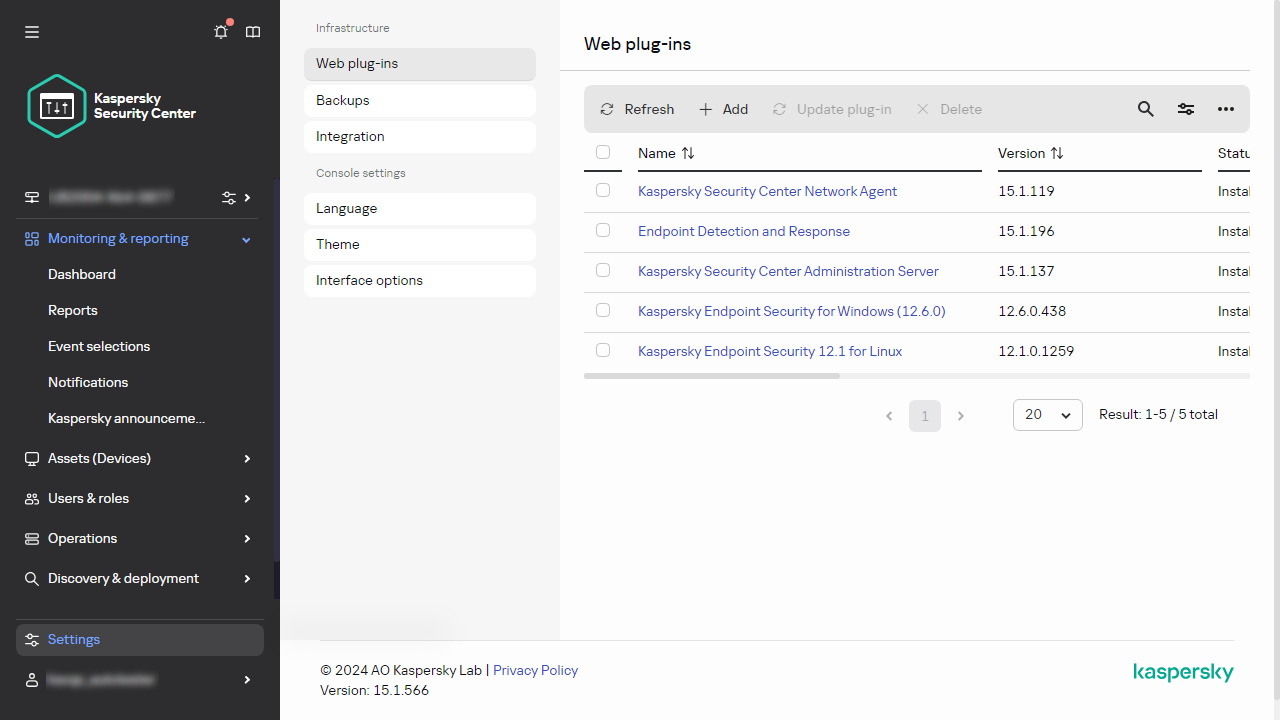Click the horizontal table scrollbar
The height and width of the screenshot is (720, 1280).
(712, 376)
